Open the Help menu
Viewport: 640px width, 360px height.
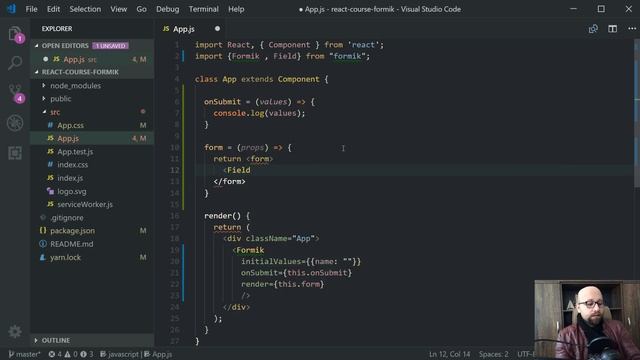(236, 9)
